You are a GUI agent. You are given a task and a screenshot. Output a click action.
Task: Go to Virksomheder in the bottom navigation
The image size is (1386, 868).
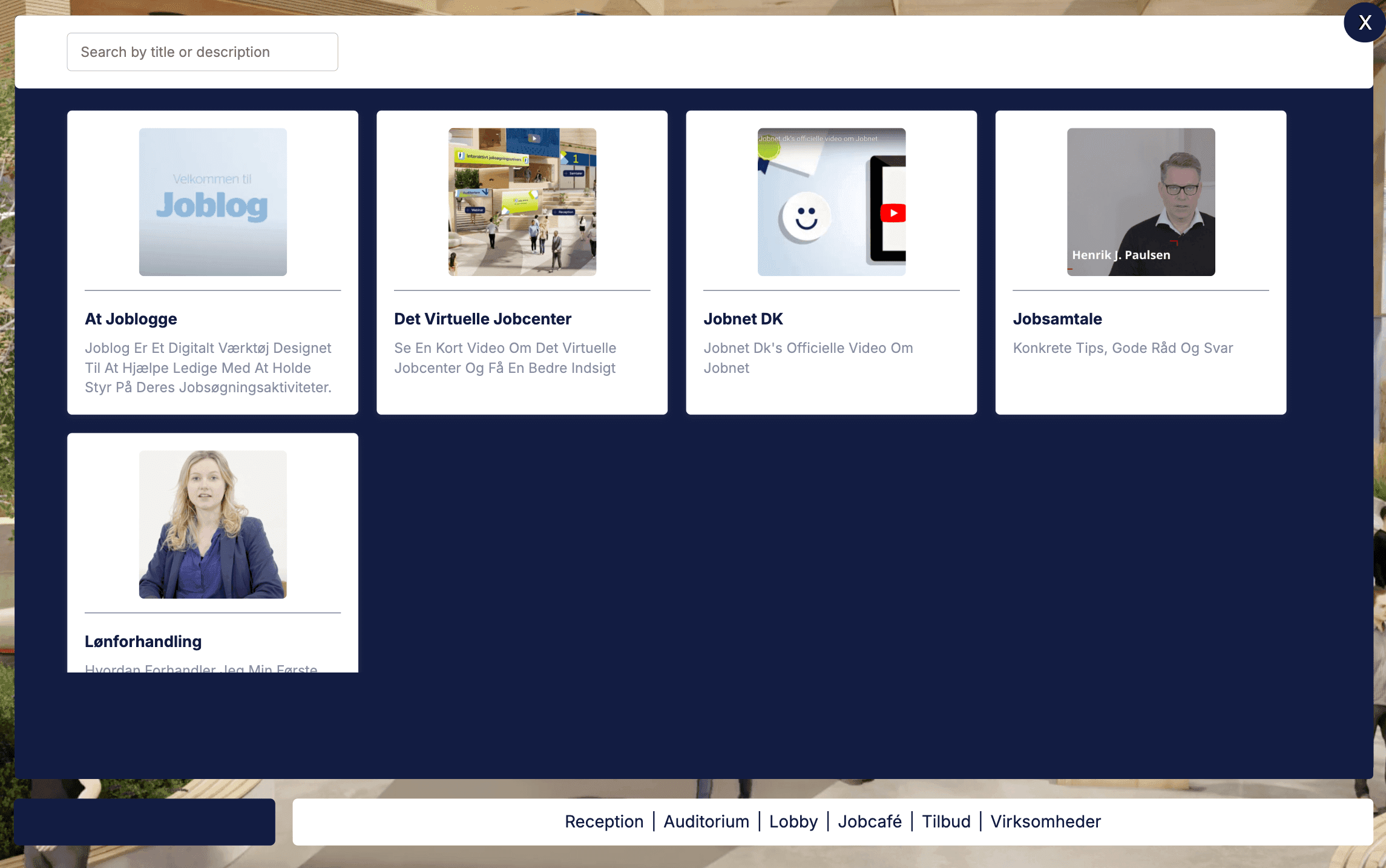(1045, 821)
